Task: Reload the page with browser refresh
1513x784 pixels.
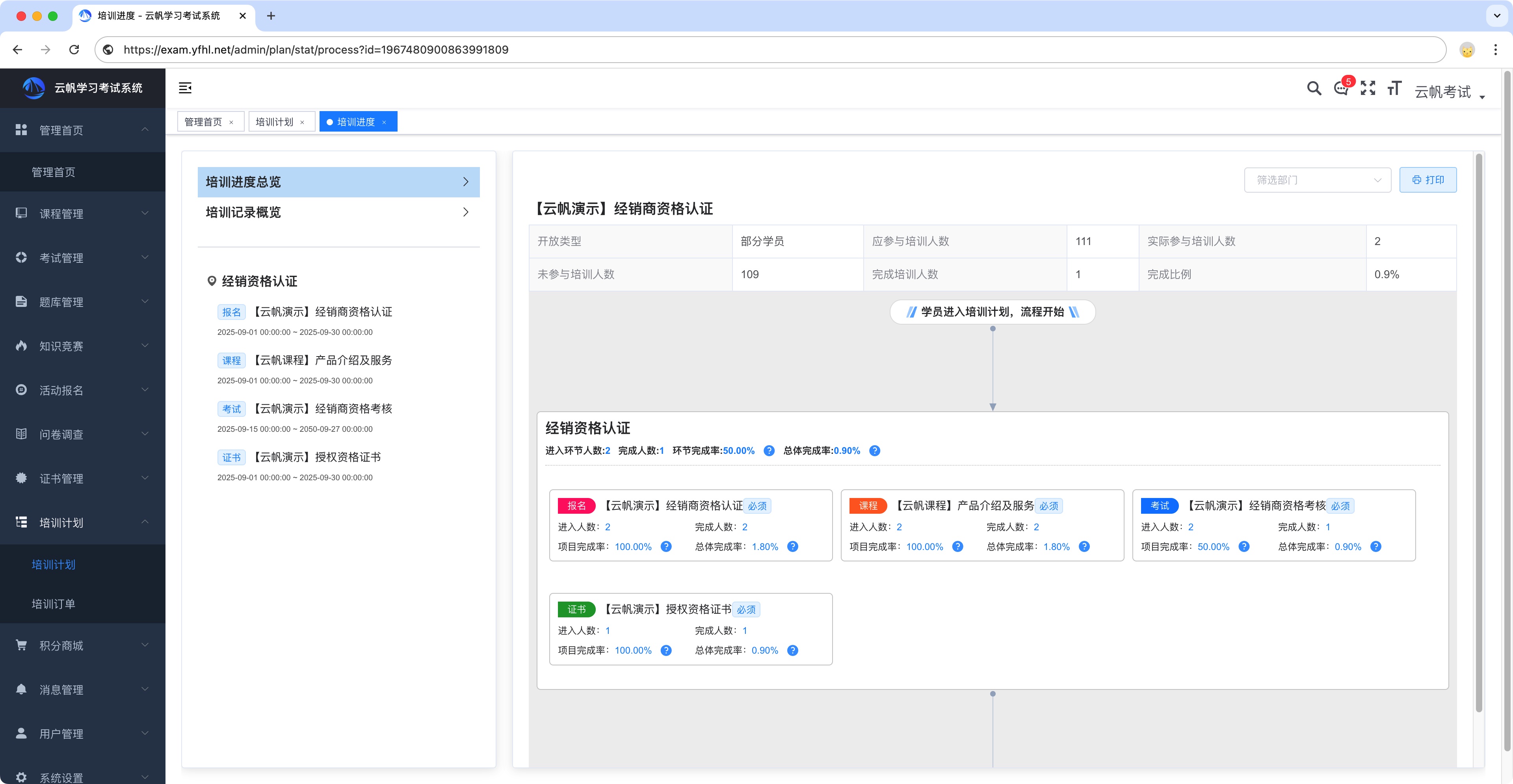Action: [x=74, y=50]
